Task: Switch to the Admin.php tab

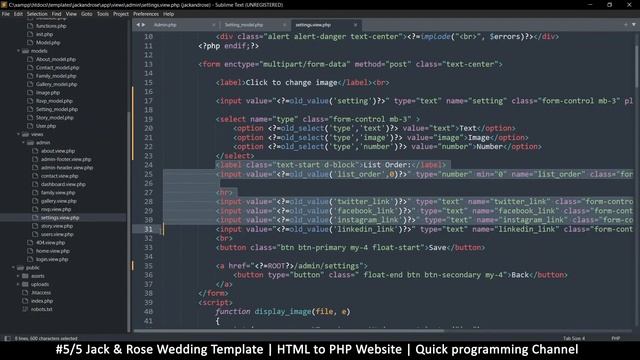Action: pos(165,25)
